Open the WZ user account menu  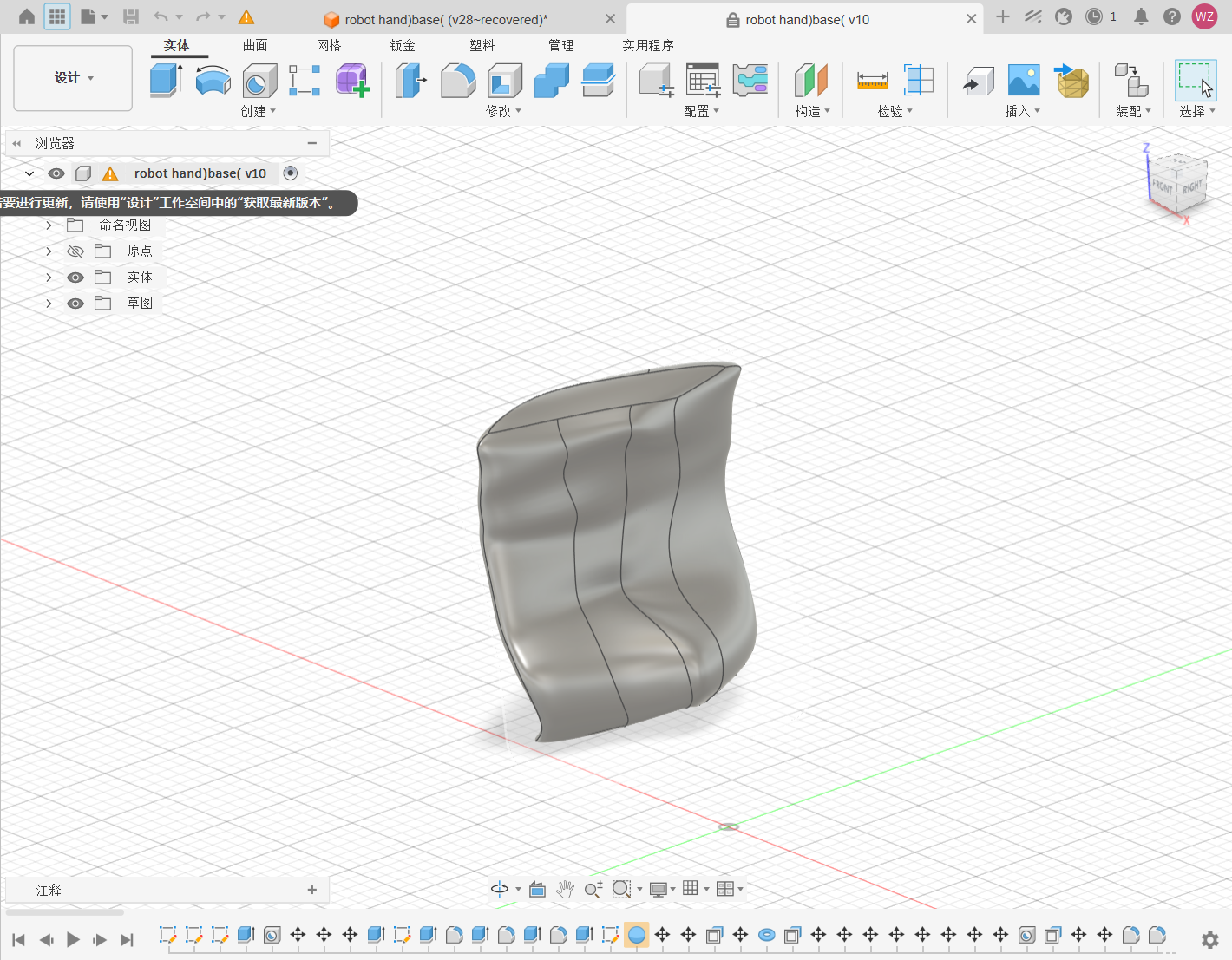click(x=1204, y=16)
